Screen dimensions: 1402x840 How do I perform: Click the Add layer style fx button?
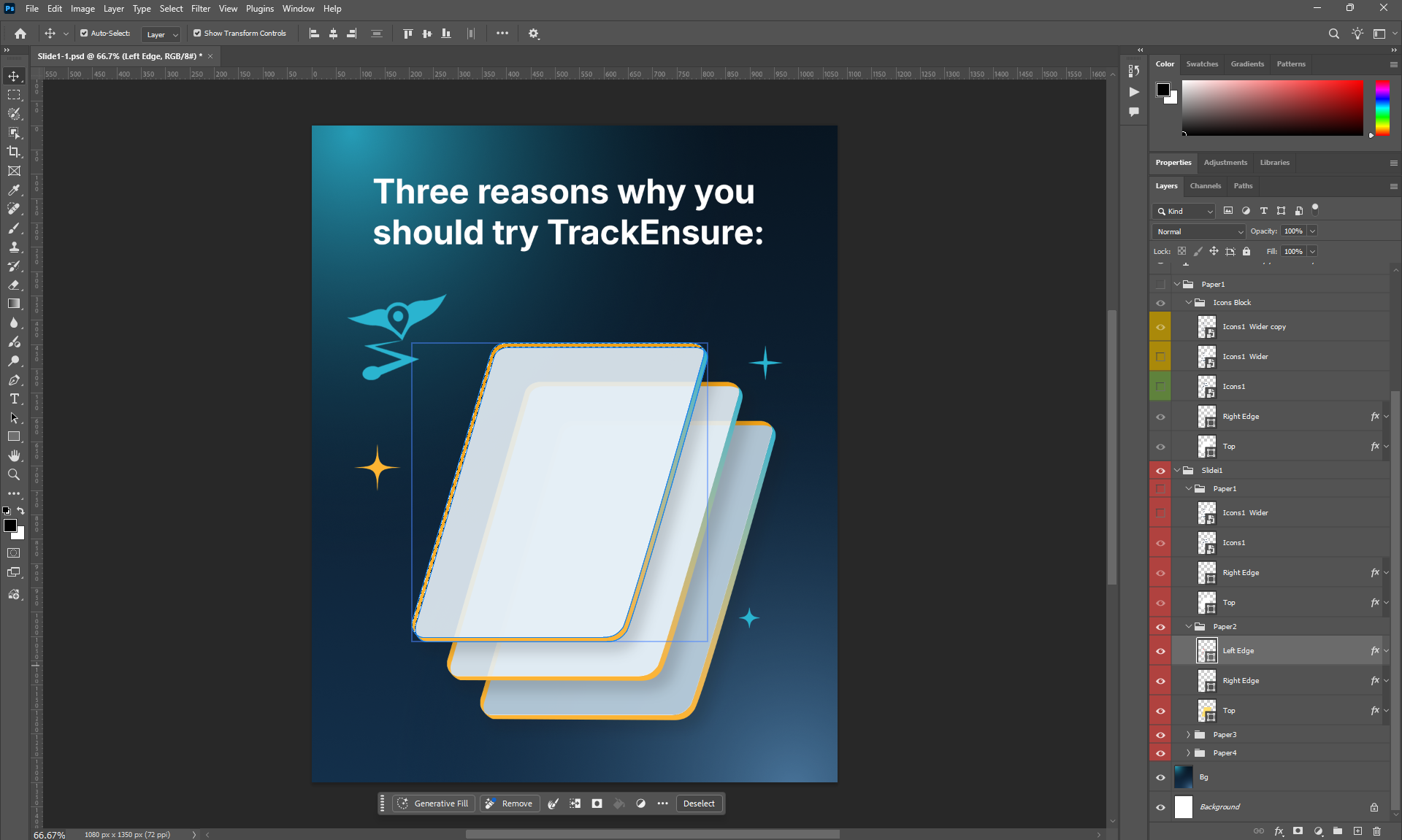click(1279, 831)
